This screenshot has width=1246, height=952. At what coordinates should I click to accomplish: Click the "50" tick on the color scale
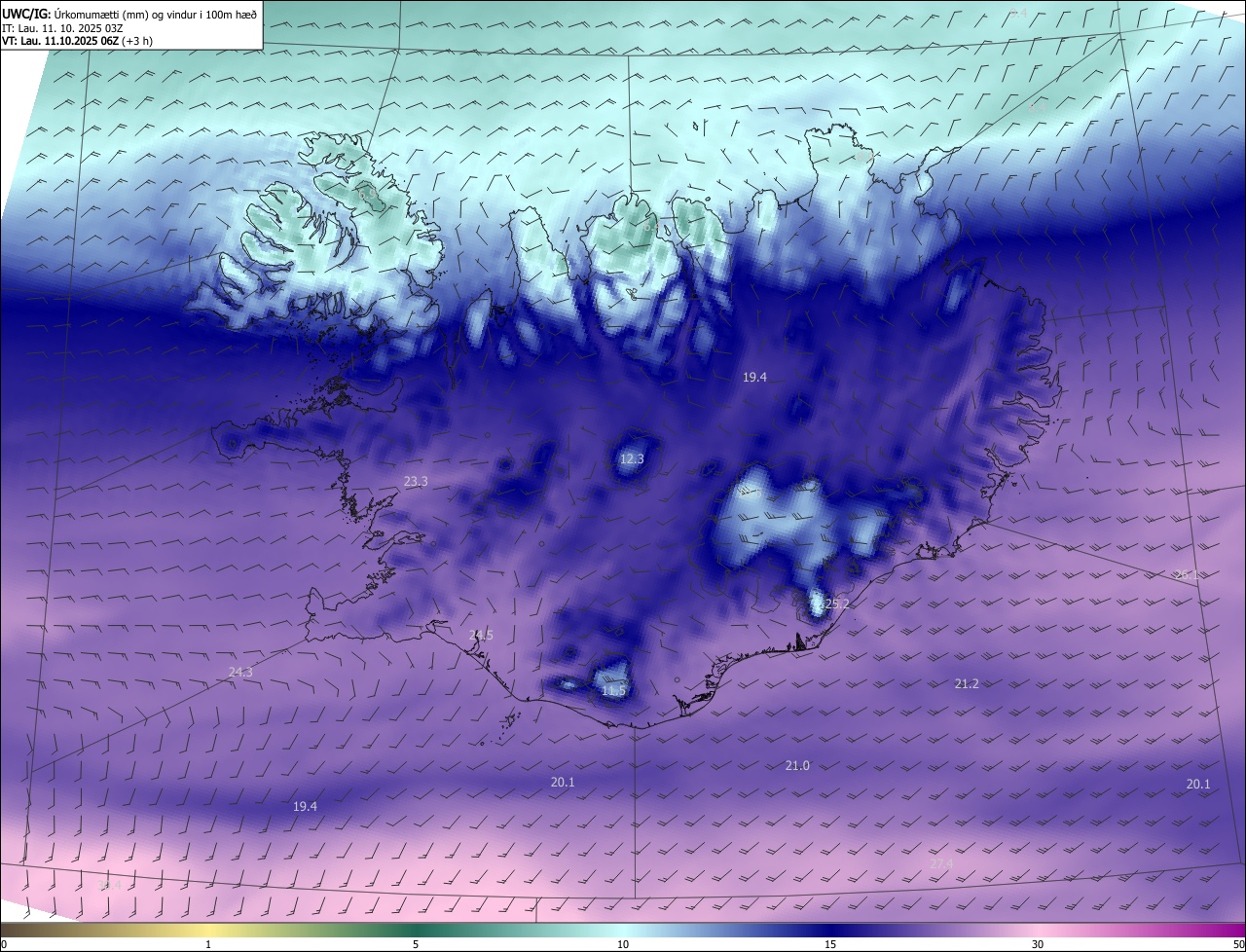1238,944
